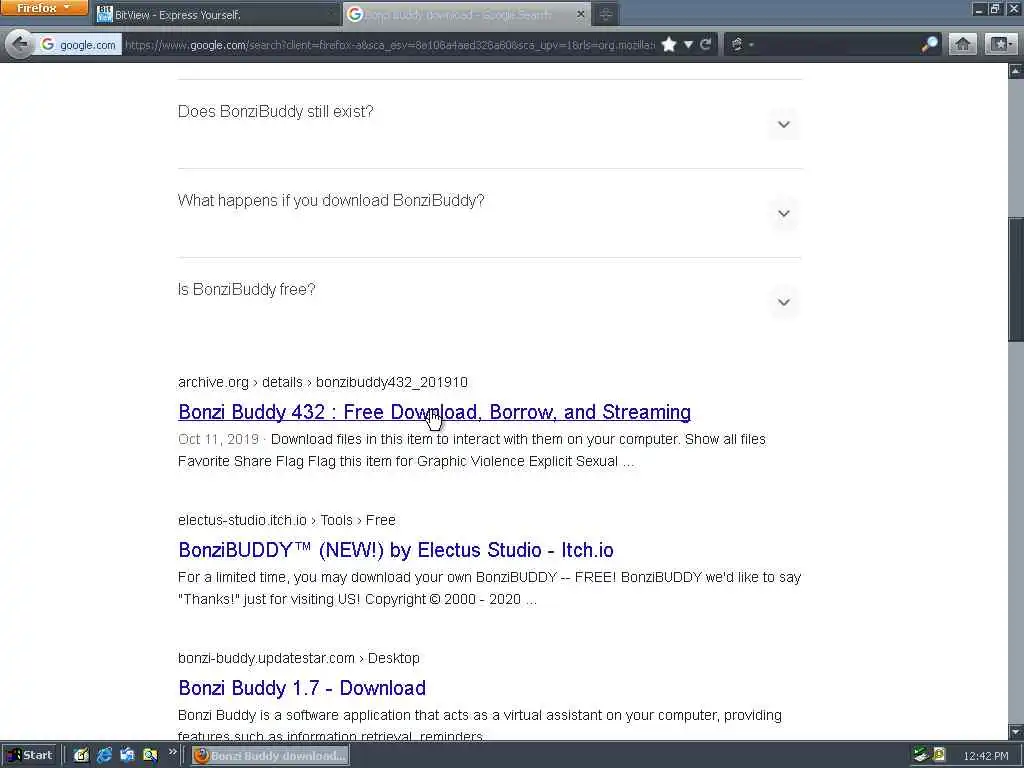
Task: Click inside the browser search box
Action: 837,44
